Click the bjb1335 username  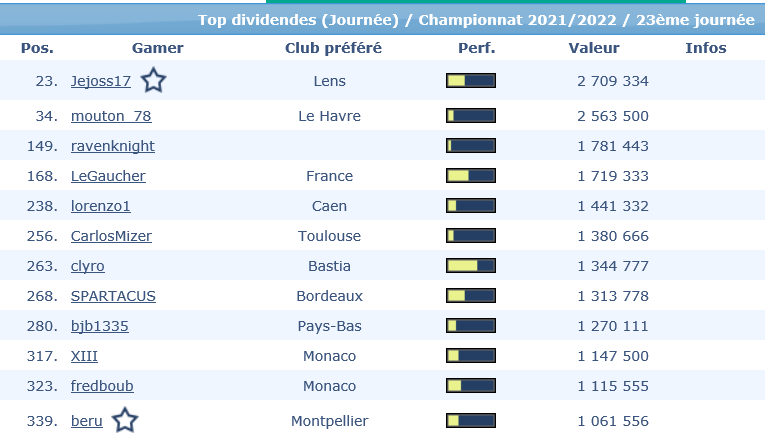100,326
